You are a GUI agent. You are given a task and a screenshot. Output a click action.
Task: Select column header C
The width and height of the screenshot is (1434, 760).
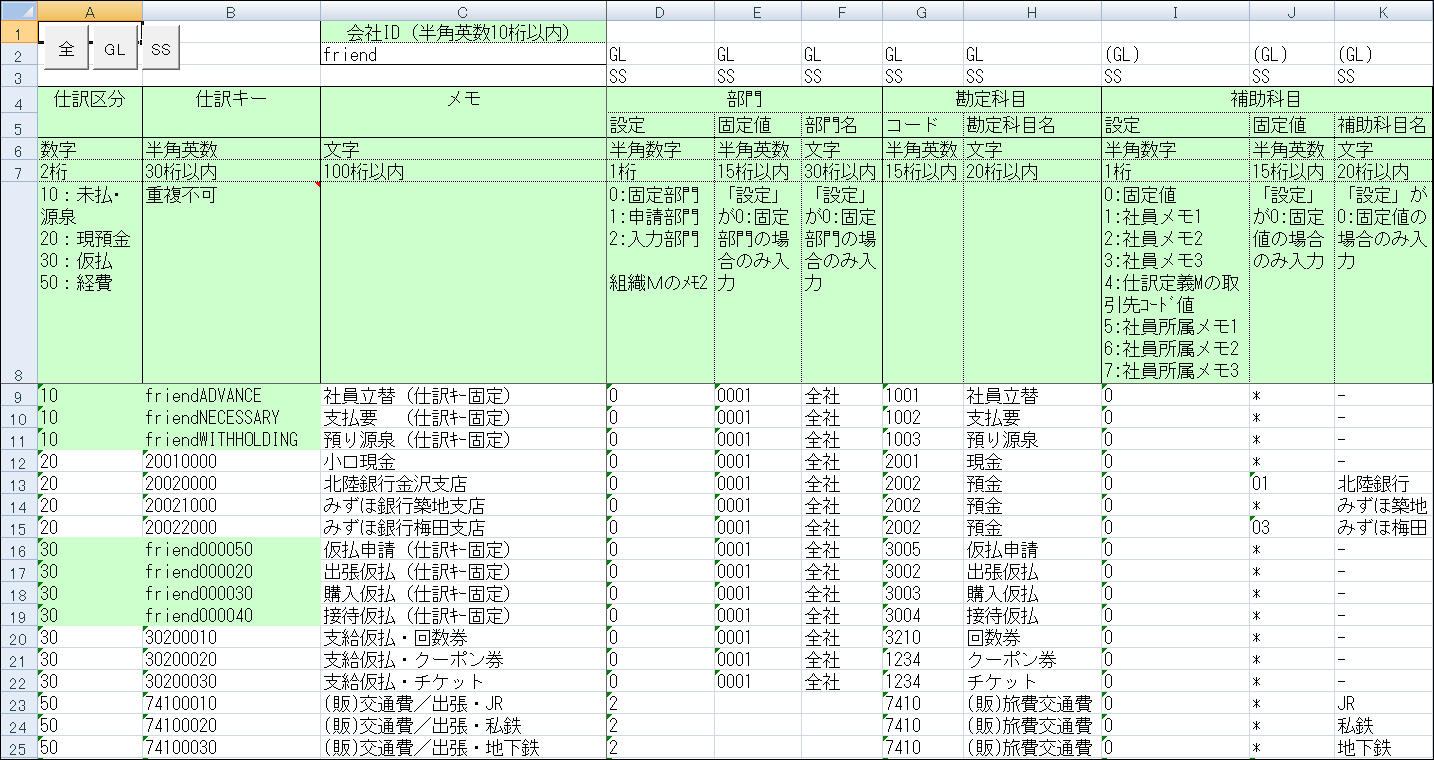463,11
